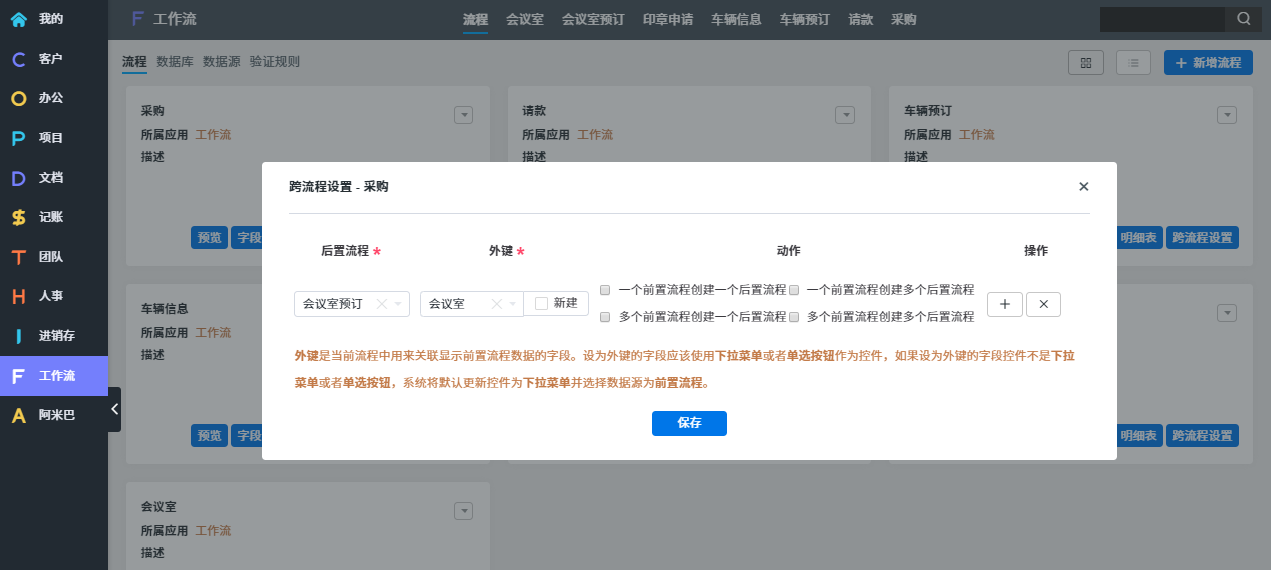This screenshot has width=1271, height=570.
Task: Open the 外键 会议室 dropdown
Action: [513, 304]
